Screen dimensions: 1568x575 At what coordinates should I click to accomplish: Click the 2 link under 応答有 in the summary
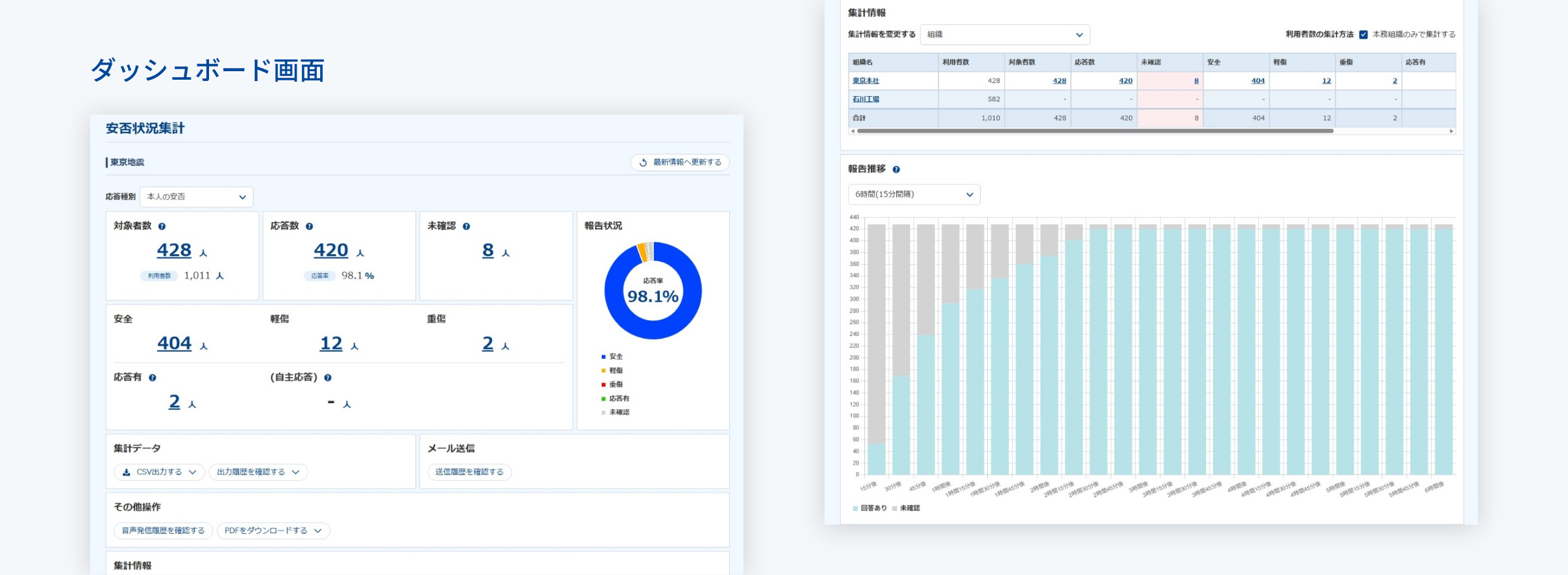point(174,402)
